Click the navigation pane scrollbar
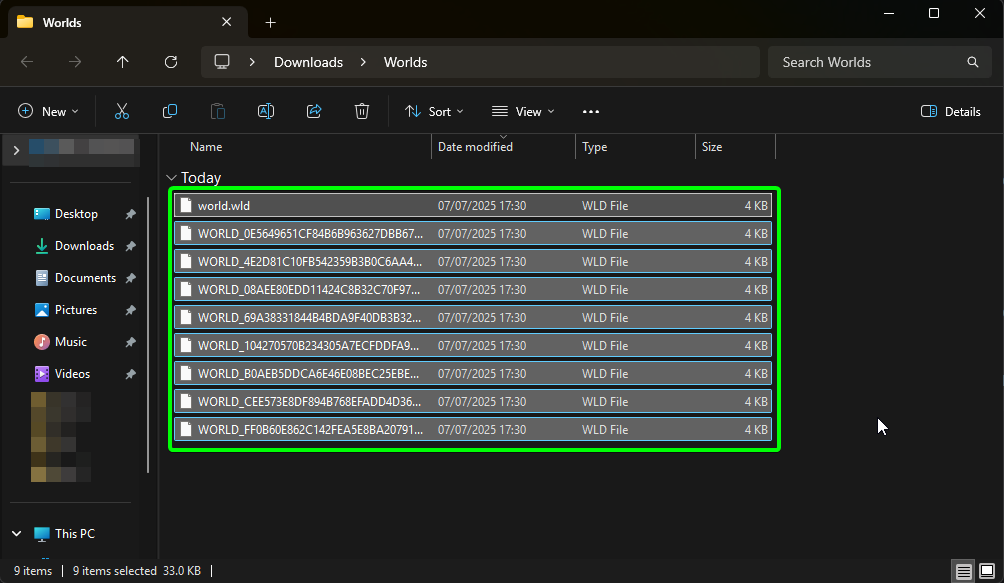The height and width of the screenshot is (583, 1004). (149, 335)
